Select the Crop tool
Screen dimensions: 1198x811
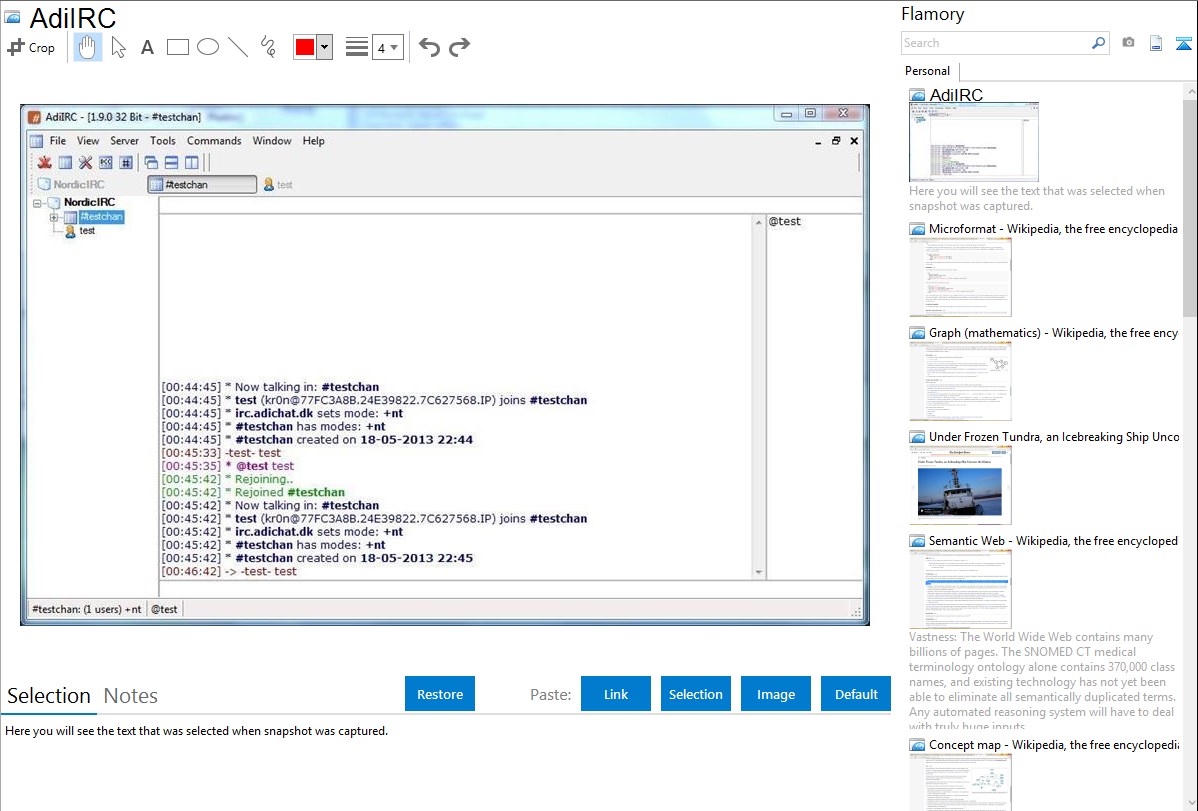(31, 47)
